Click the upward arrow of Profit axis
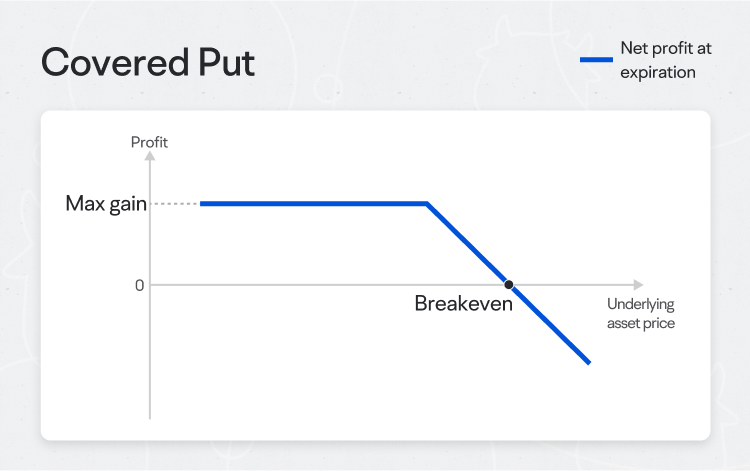This screenshot has width=750, height=471. tap(150, 156)
